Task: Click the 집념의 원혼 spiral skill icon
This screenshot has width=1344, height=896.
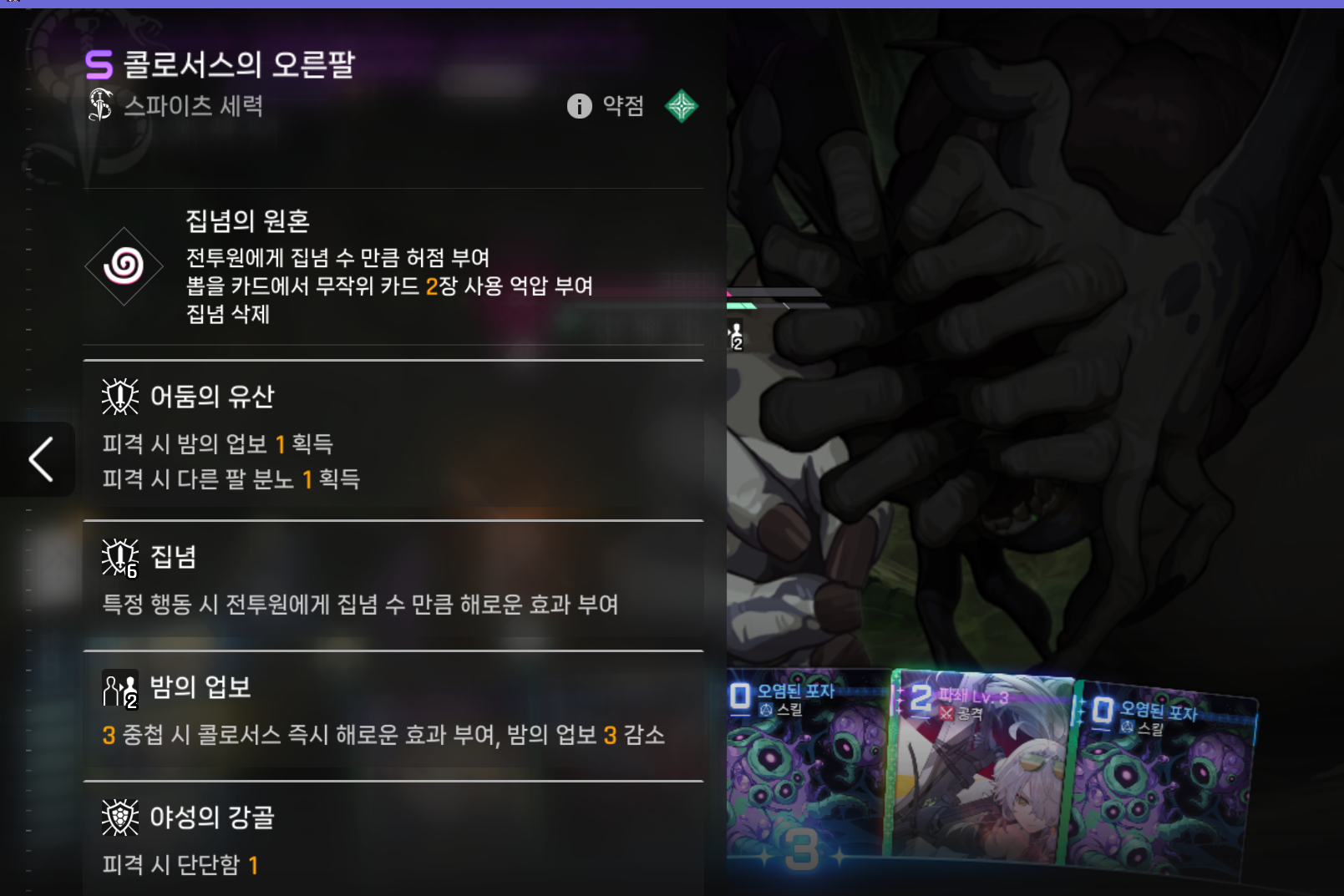Action: tap(124, 266)
